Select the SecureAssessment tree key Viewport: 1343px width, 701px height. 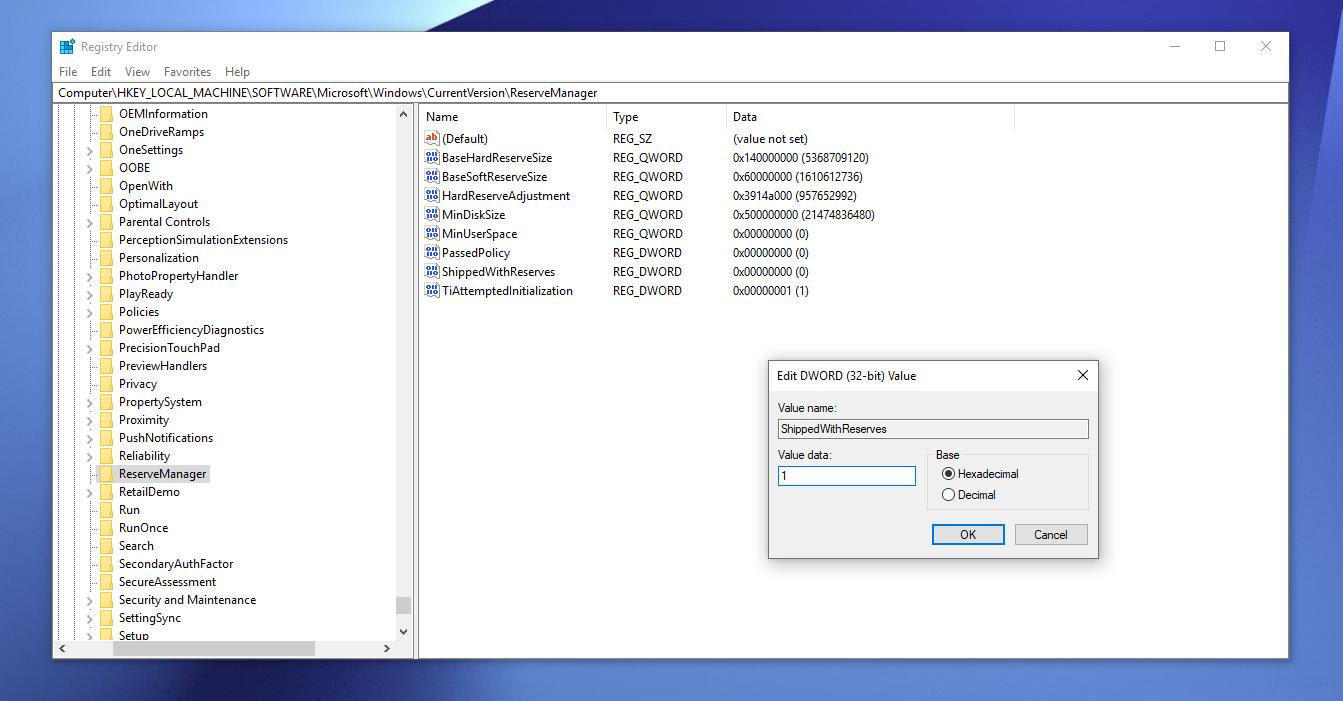click(167, 582)
